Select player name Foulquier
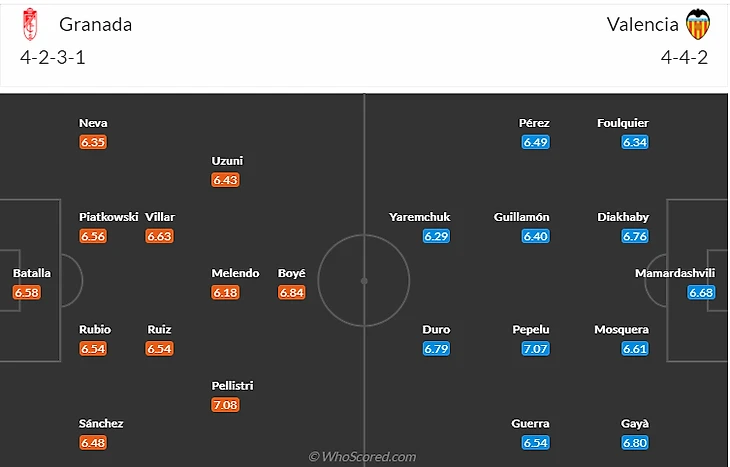 pos(623,123)
